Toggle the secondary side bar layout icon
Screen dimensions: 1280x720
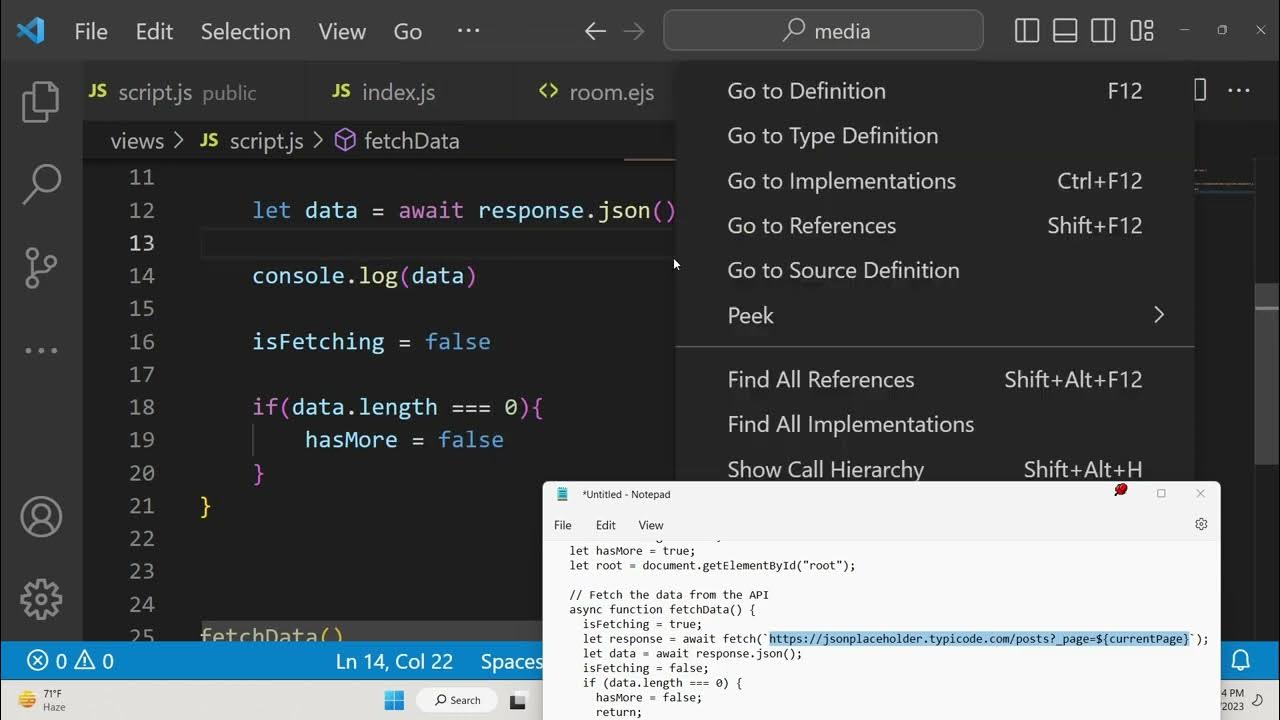click(1103, 31)
